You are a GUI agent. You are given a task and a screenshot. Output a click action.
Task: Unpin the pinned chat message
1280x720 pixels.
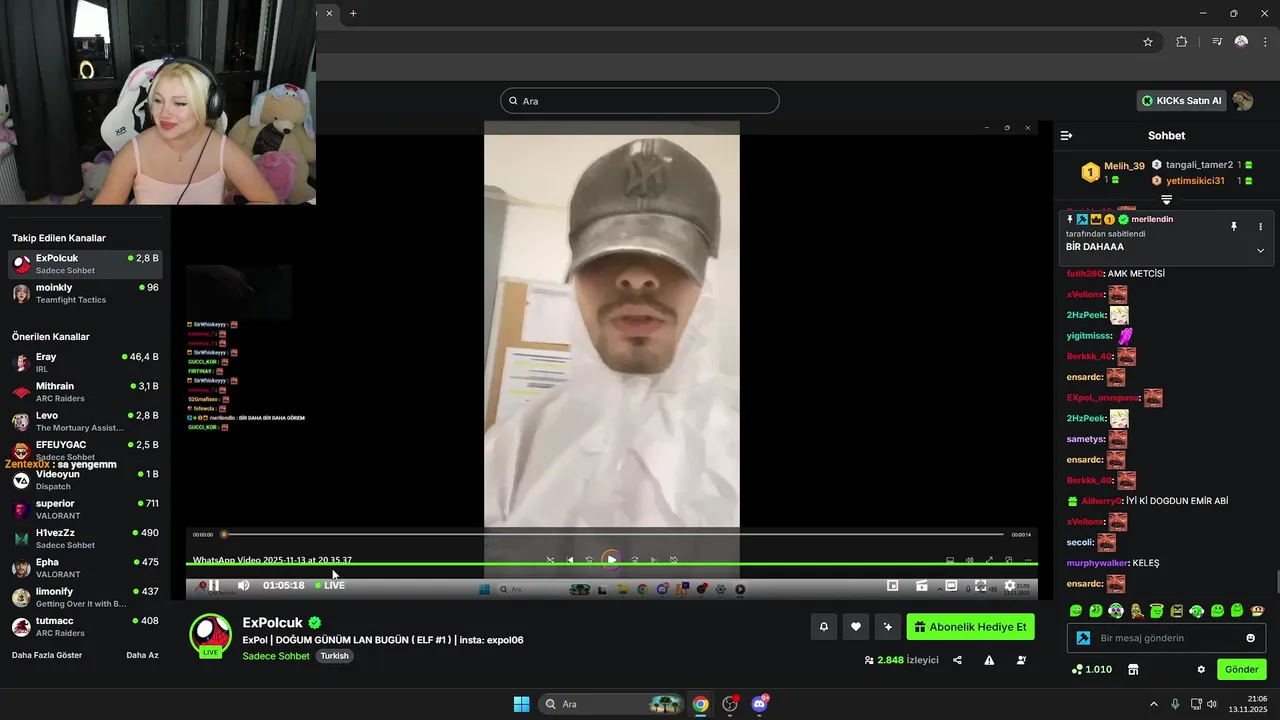(x=1234, y=227)
